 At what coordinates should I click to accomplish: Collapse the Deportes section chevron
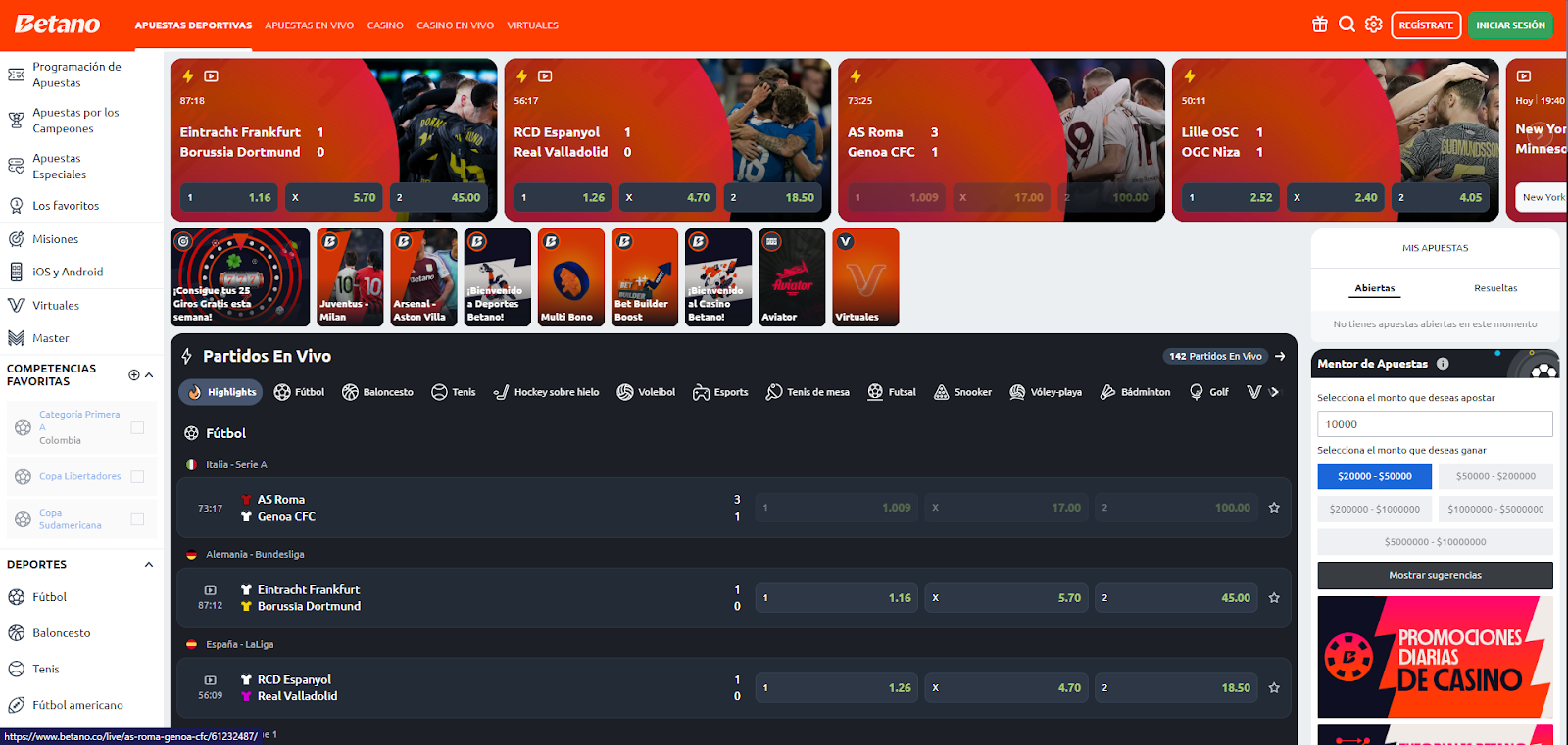coord(149,564)
